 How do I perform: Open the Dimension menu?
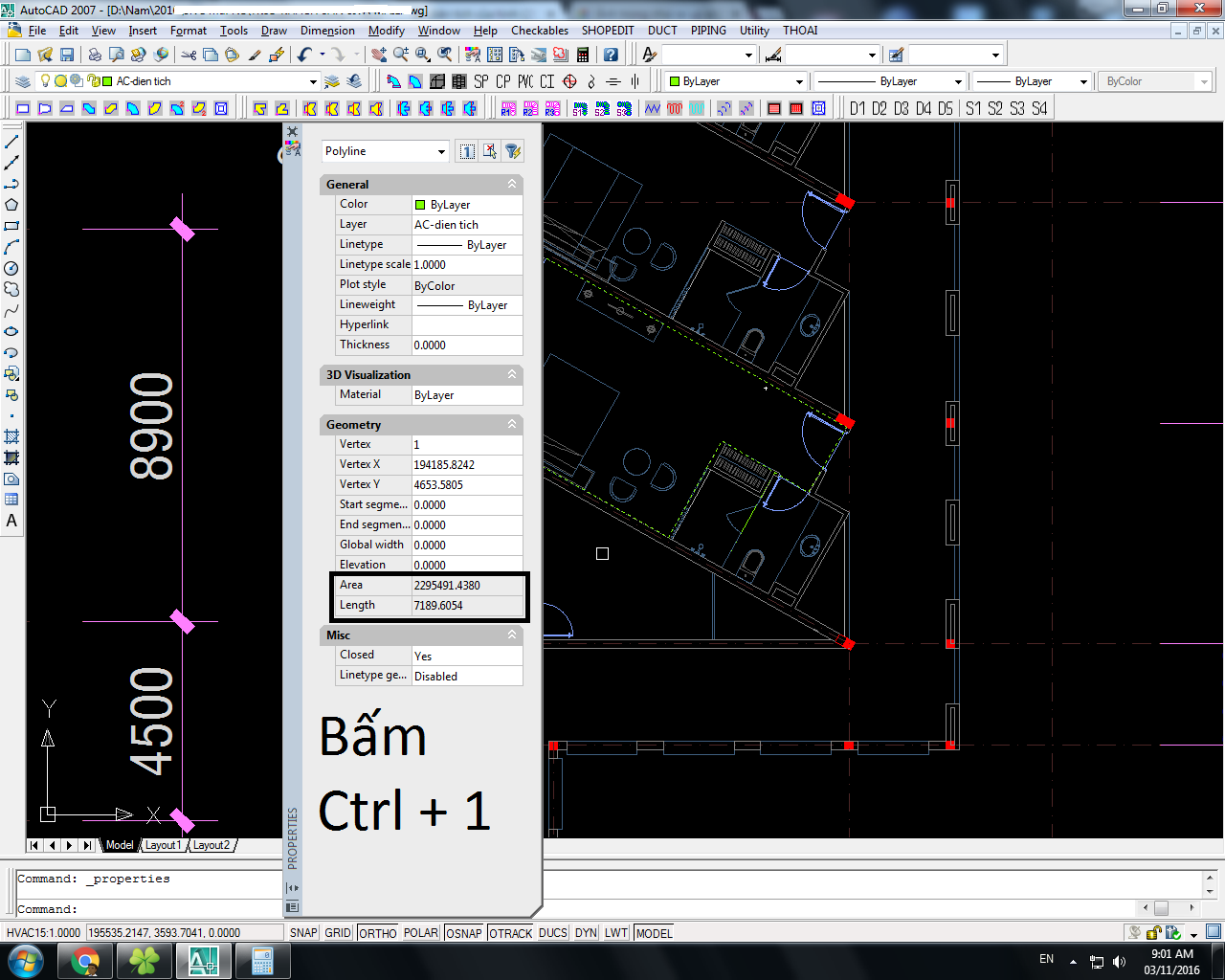(327, 31)
